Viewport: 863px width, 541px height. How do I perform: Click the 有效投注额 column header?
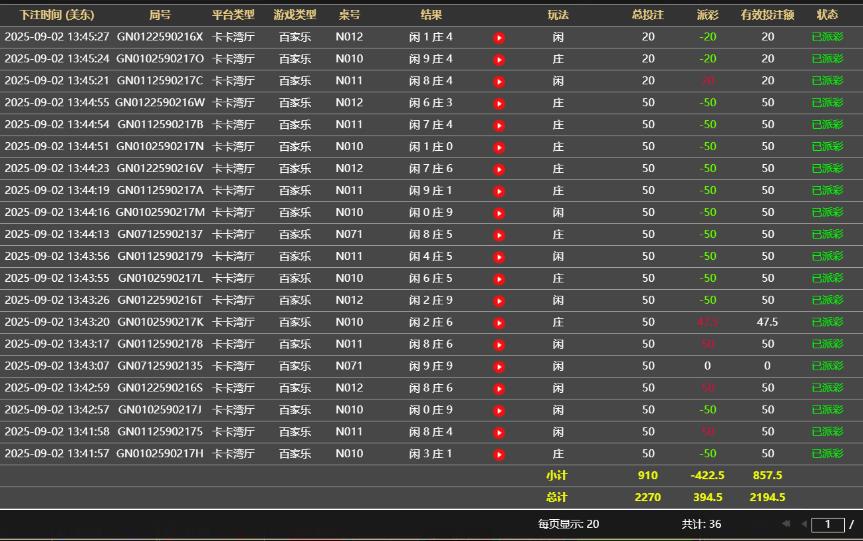[767, 15]
